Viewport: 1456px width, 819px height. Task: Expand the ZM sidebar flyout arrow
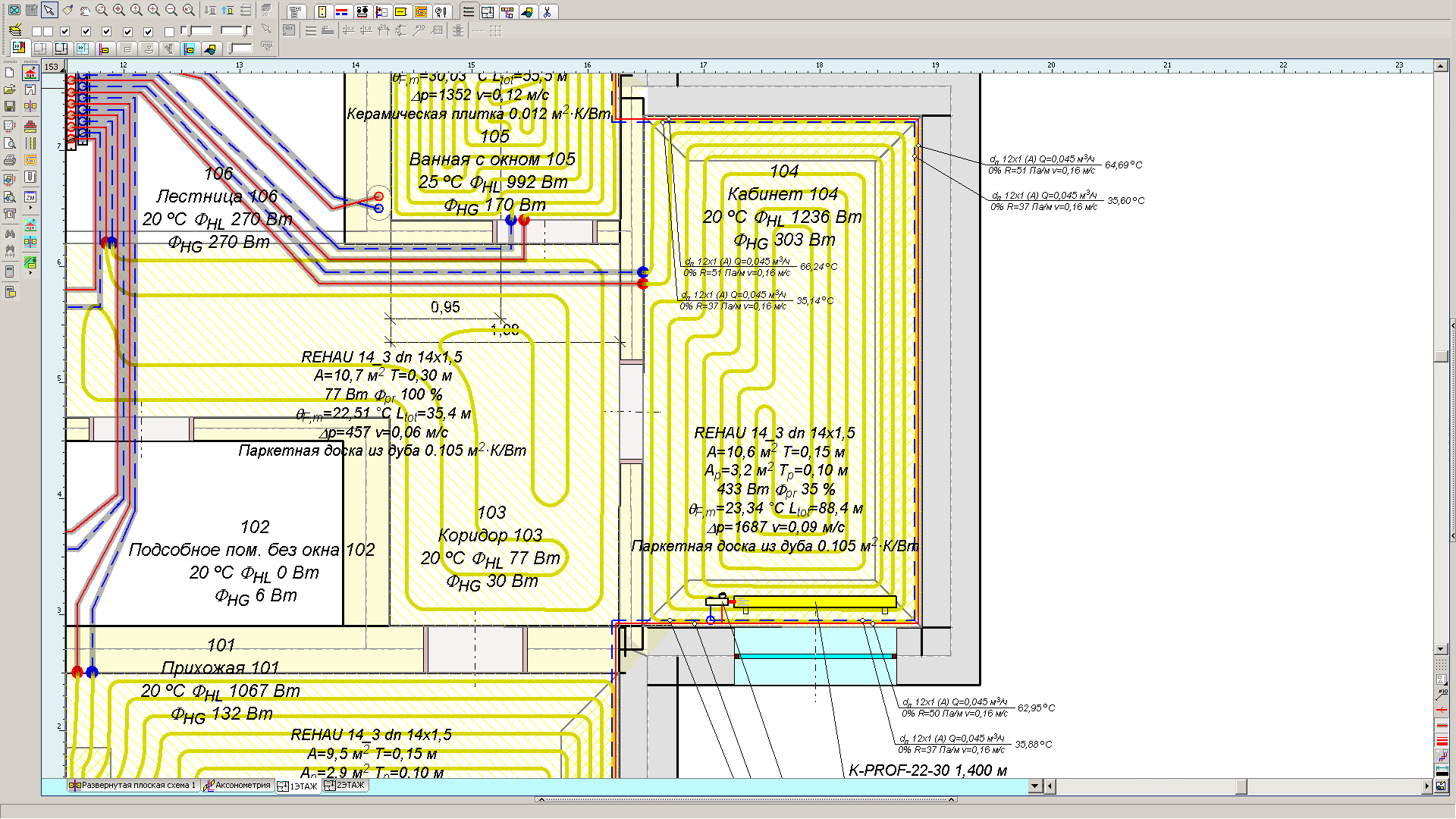coord(30,208)
